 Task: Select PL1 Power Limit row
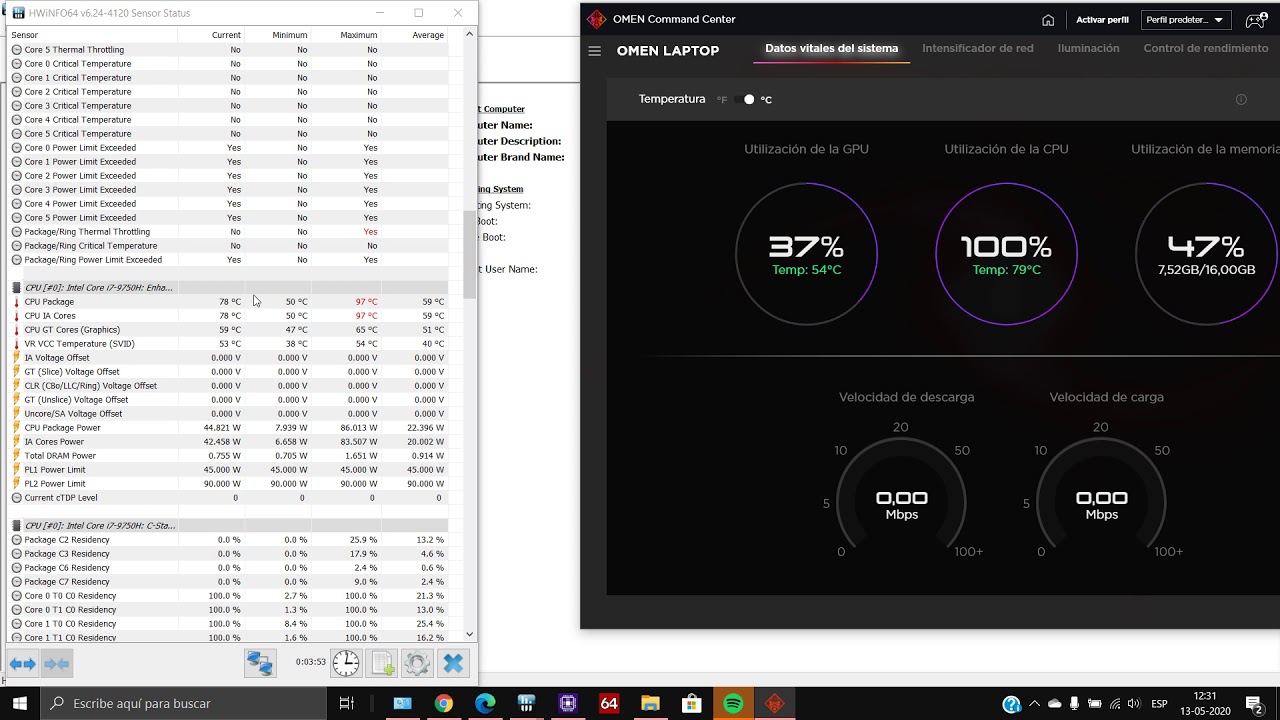tap(228, 470)
